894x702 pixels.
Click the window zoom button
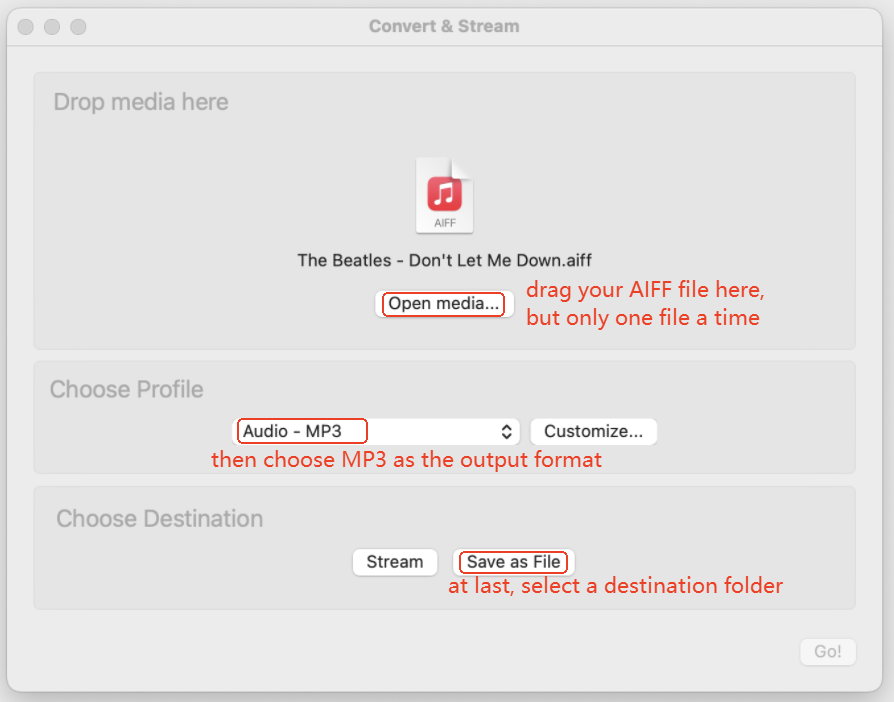pos(77,27)
